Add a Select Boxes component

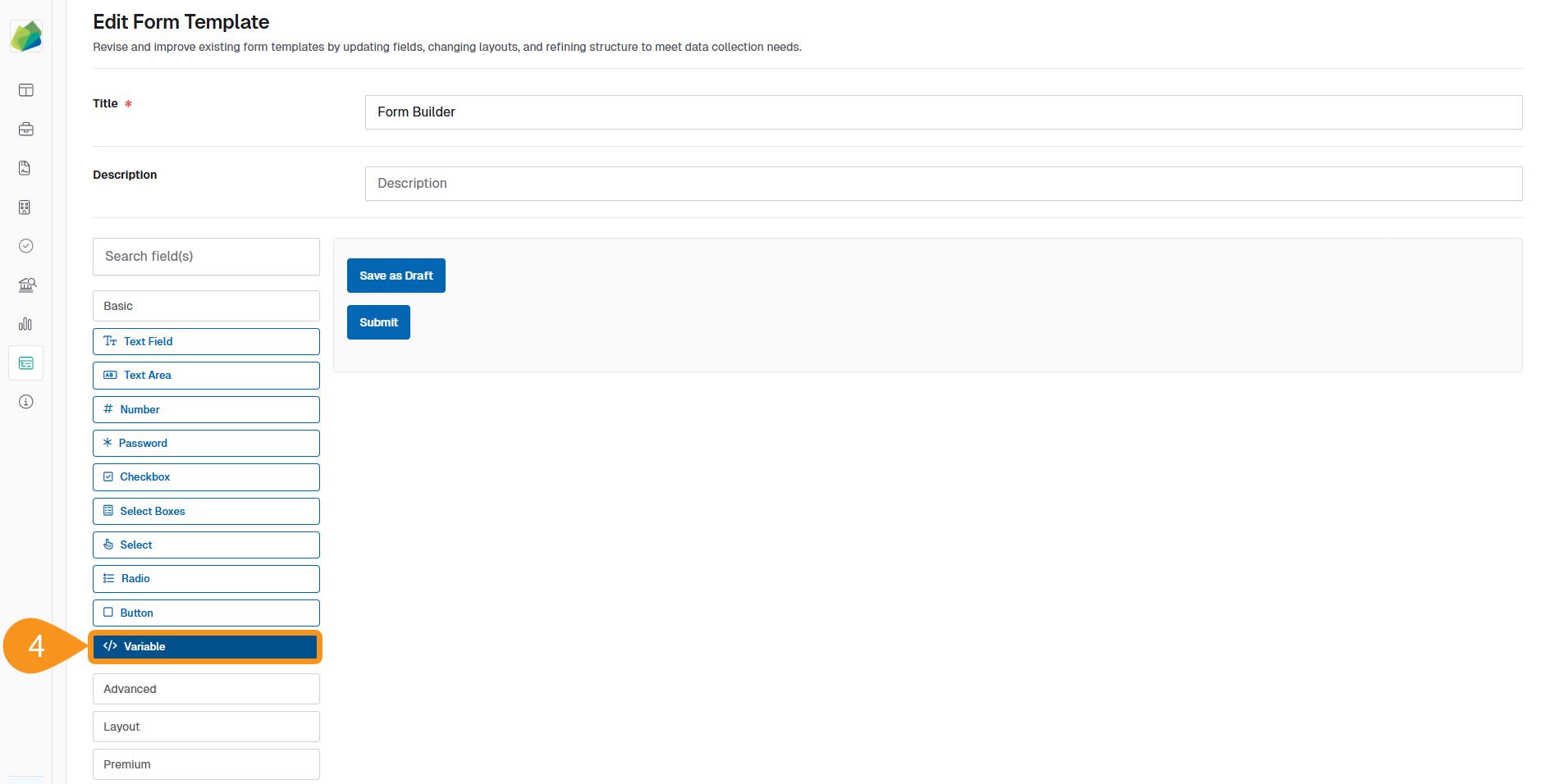(x=206, y=511)
